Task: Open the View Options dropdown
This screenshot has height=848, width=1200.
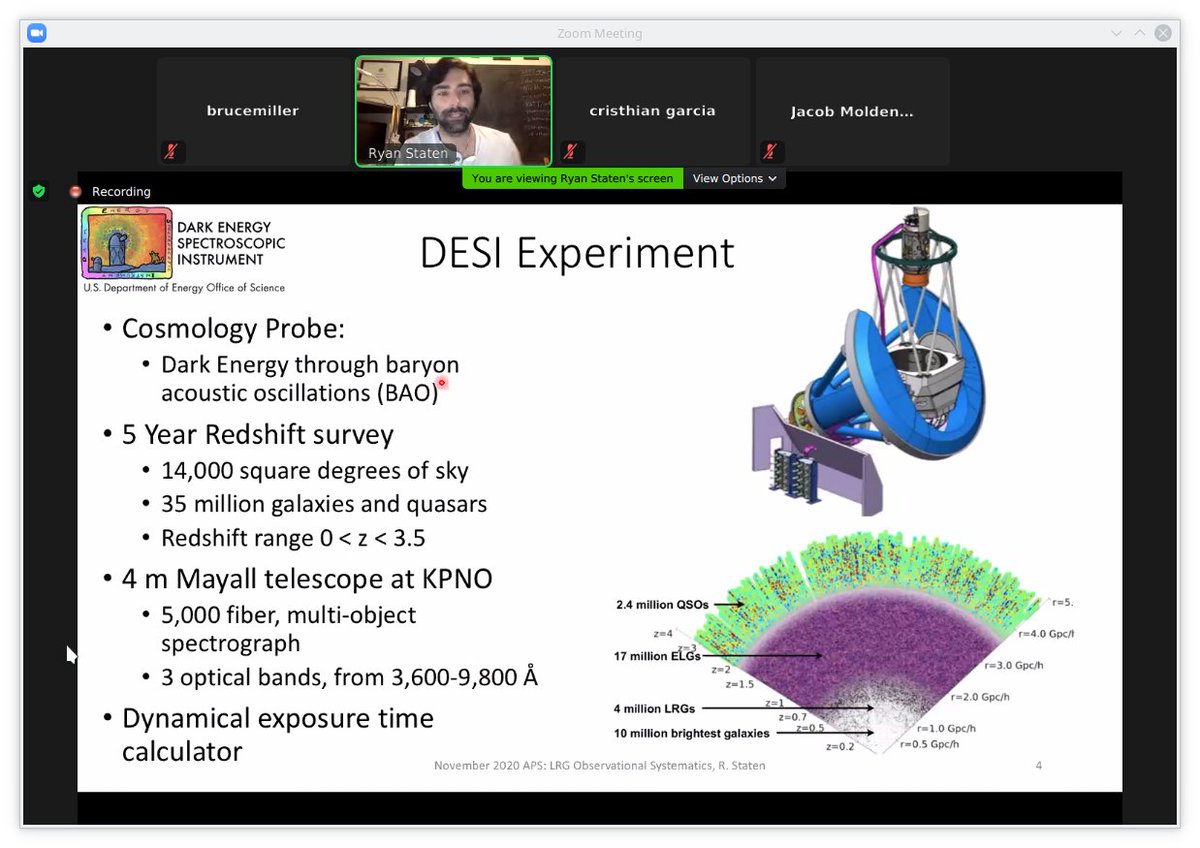Action: point(735,178)
